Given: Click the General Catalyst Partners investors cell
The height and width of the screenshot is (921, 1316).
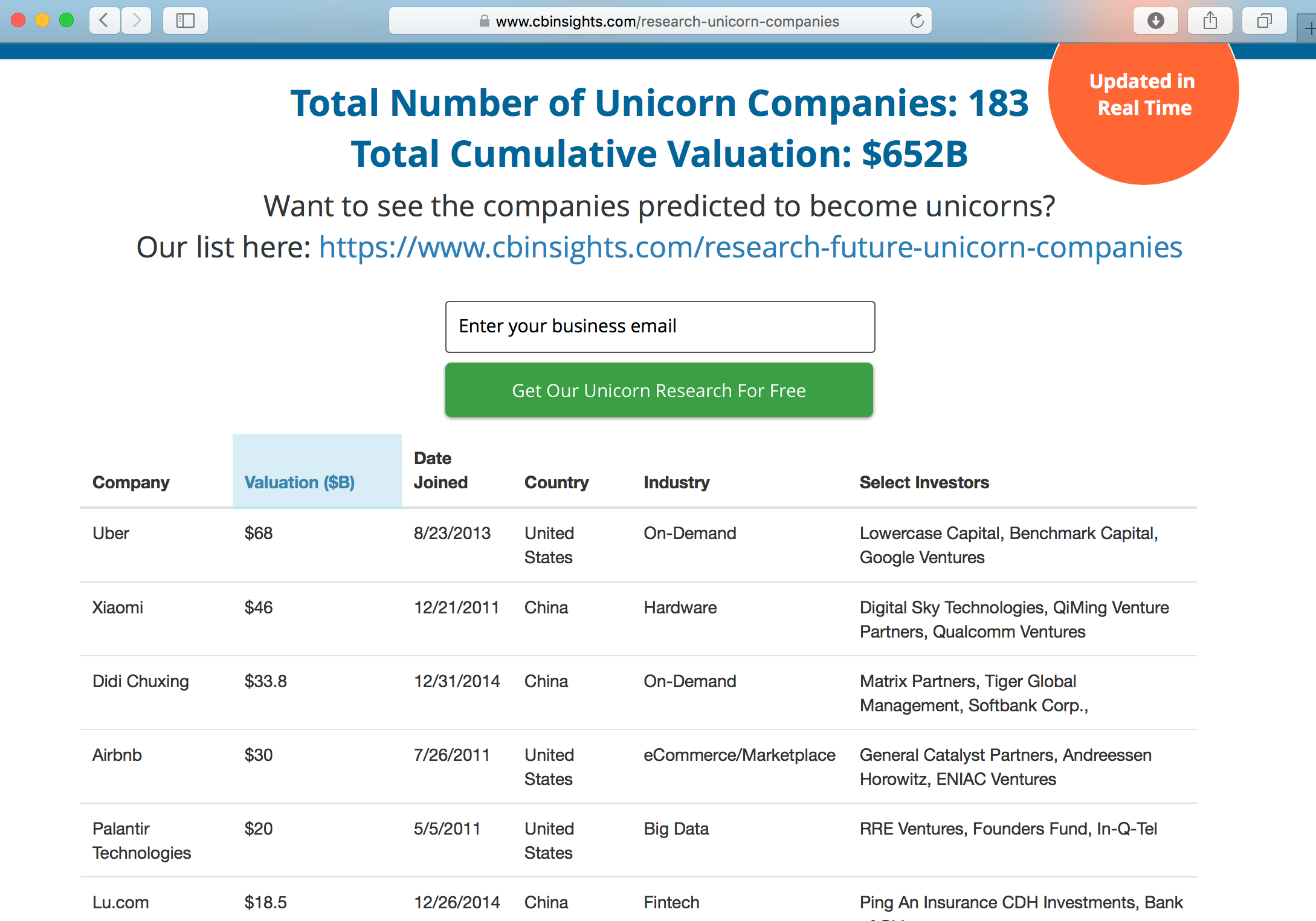Looking at the screenshot, I should tap(1005, 767).
